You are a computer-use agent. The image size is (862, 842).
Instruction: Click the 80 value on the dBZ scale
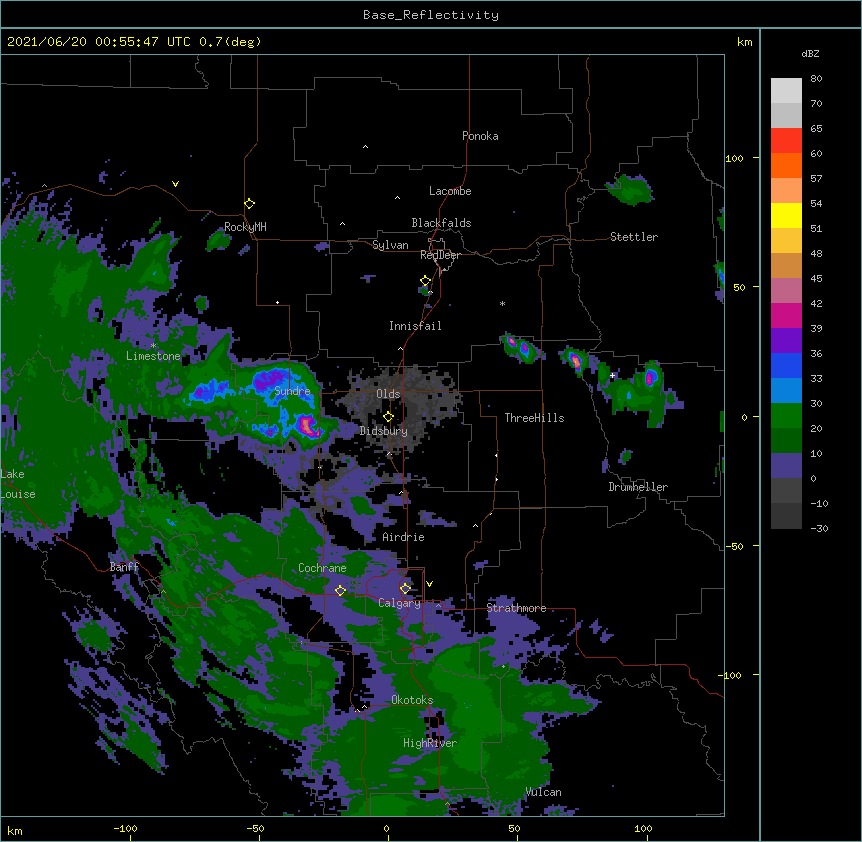816,79
